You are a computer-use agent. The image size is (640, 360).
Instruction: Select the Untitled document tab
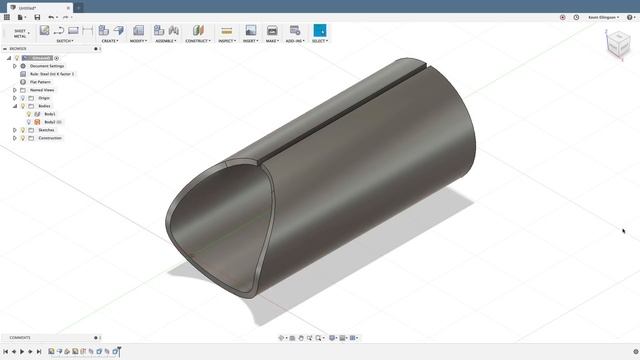coord(39,8)
